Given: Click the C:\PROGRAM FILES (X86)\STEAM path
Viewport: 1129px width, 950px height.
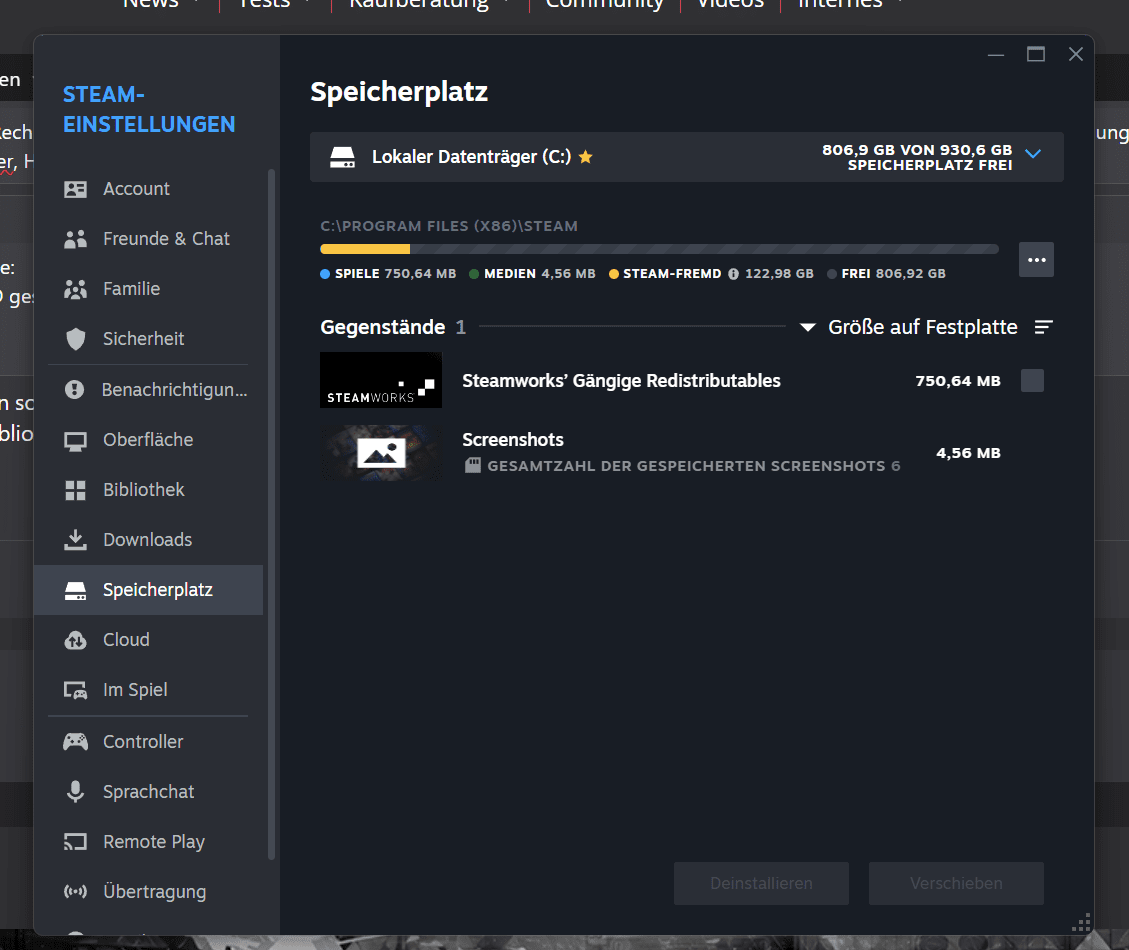Looking at the screenshot, I should point(449,226).
